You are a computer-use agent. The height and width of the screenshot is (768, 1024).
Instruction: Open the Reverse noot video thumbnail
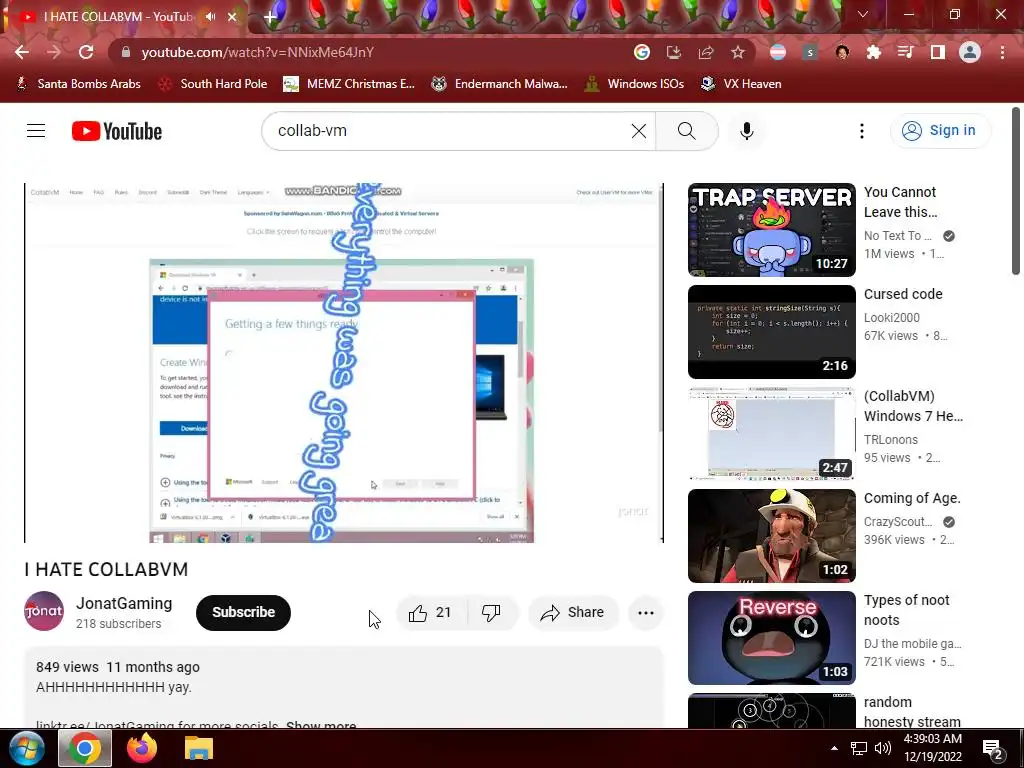[x=771, y=637]
